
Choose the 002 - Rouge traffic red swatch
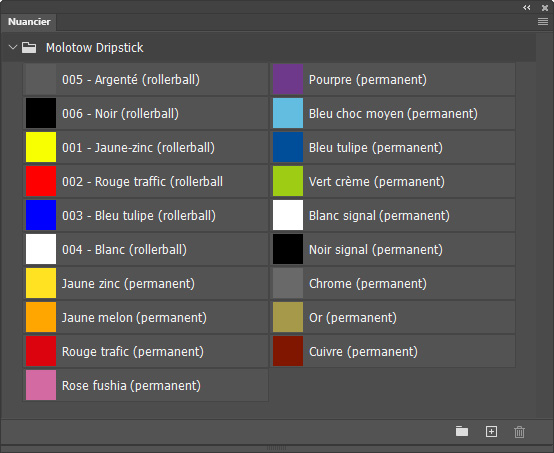pyautogui.click(x=146, y=181)
